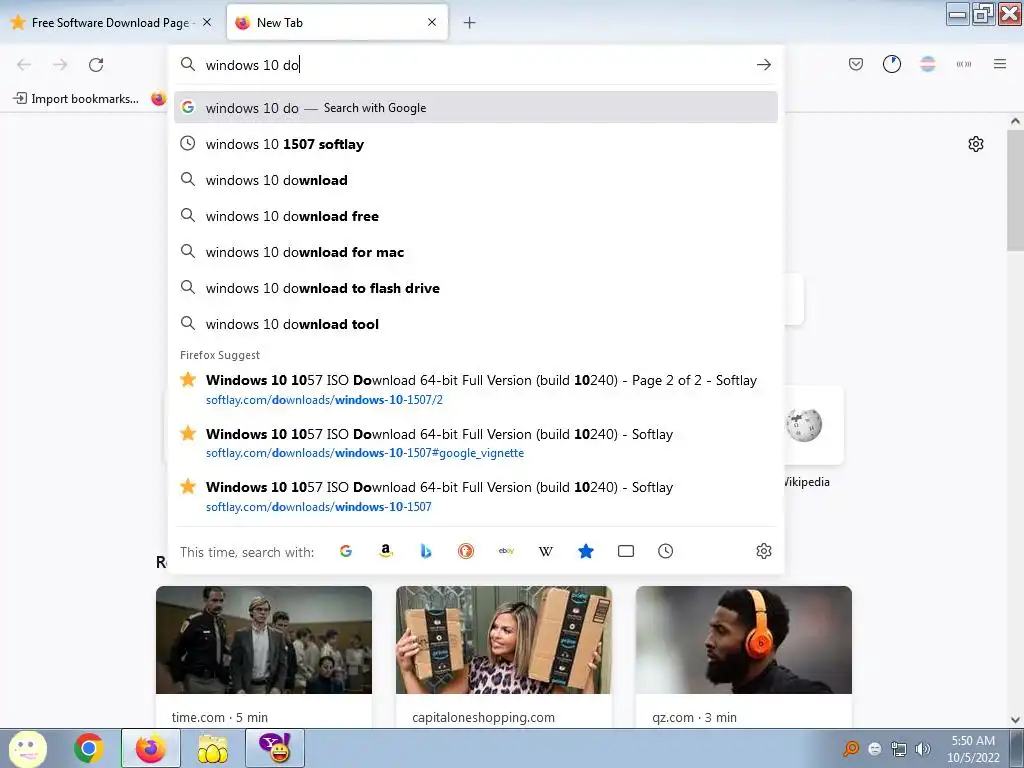
Task: Click the page scrollbar up arrow
Action: [1015, 121]
